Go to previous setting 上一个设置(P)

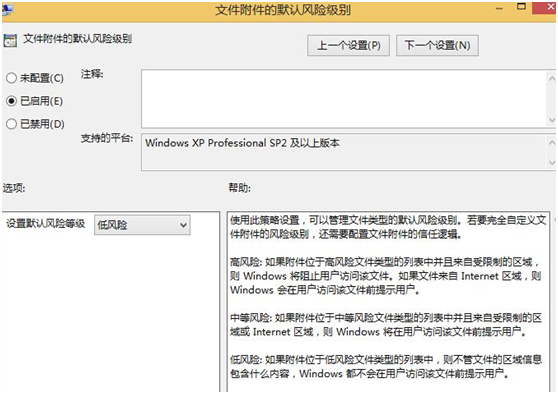348,46
